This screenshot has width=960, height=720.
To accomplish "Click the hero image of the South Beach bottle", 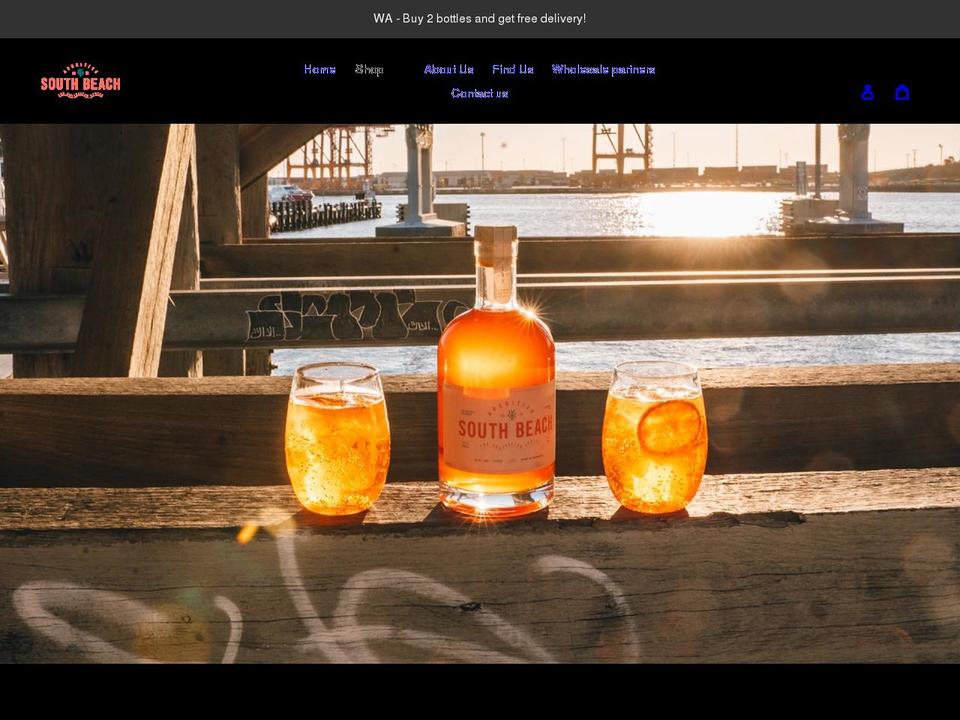I will (x=480, y=394).
